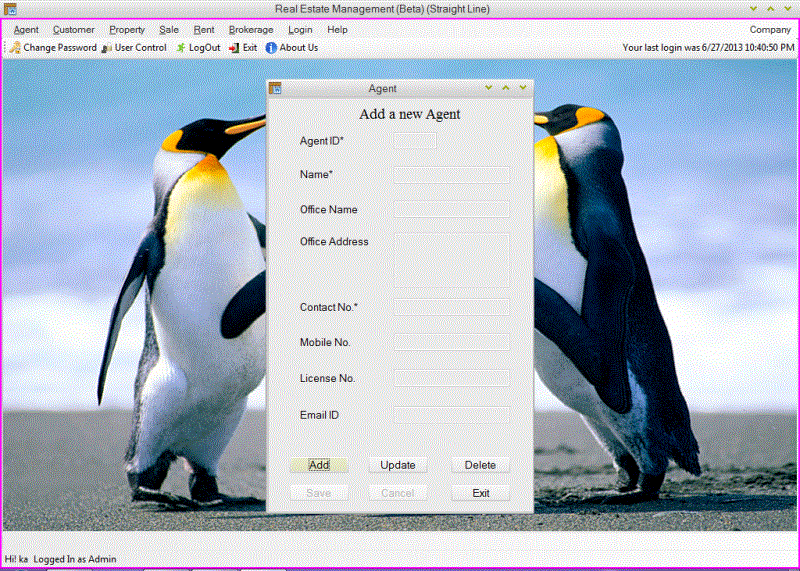
Task: Click the Cancel button
Action: tap(398, 493)
